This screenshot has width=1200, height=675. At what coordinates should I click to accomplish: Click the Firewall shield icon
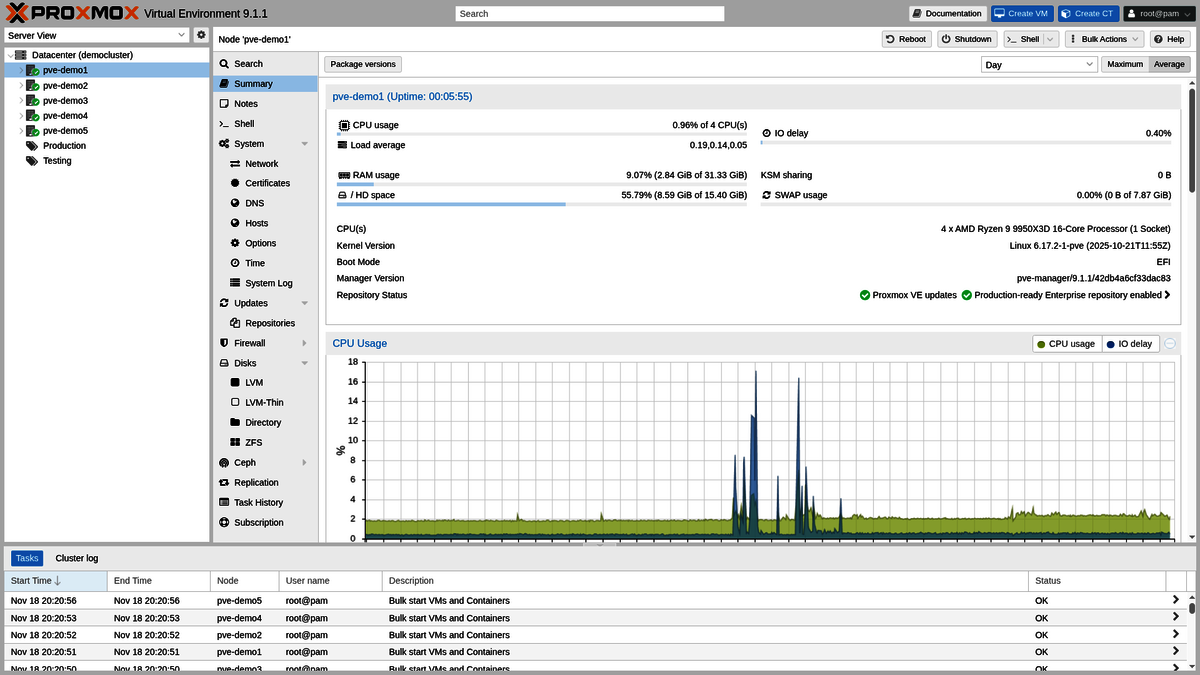pos(225,343)
